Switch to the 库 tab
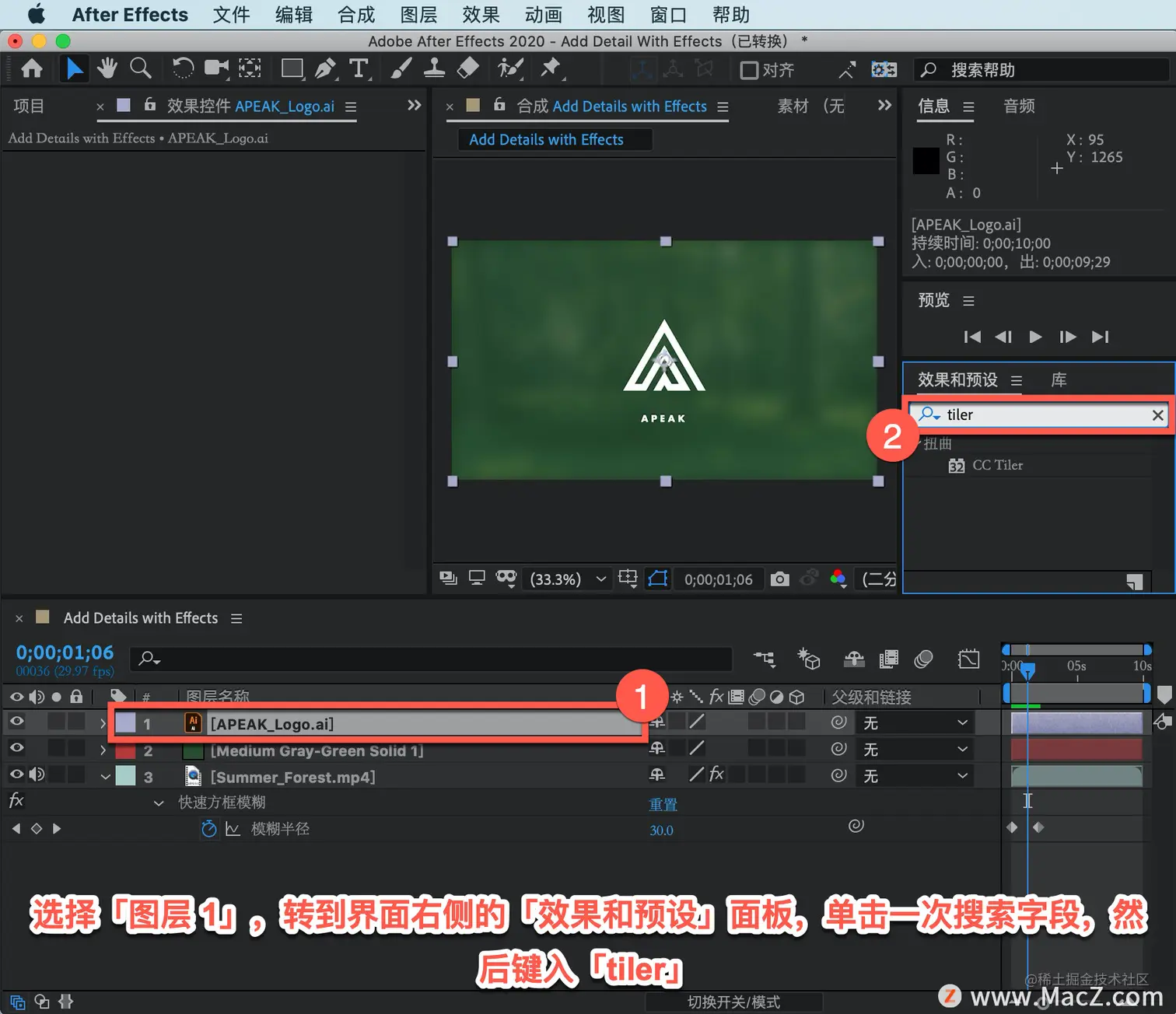This screenshot has height=1014, width=1176. [x=1059, y=380]
